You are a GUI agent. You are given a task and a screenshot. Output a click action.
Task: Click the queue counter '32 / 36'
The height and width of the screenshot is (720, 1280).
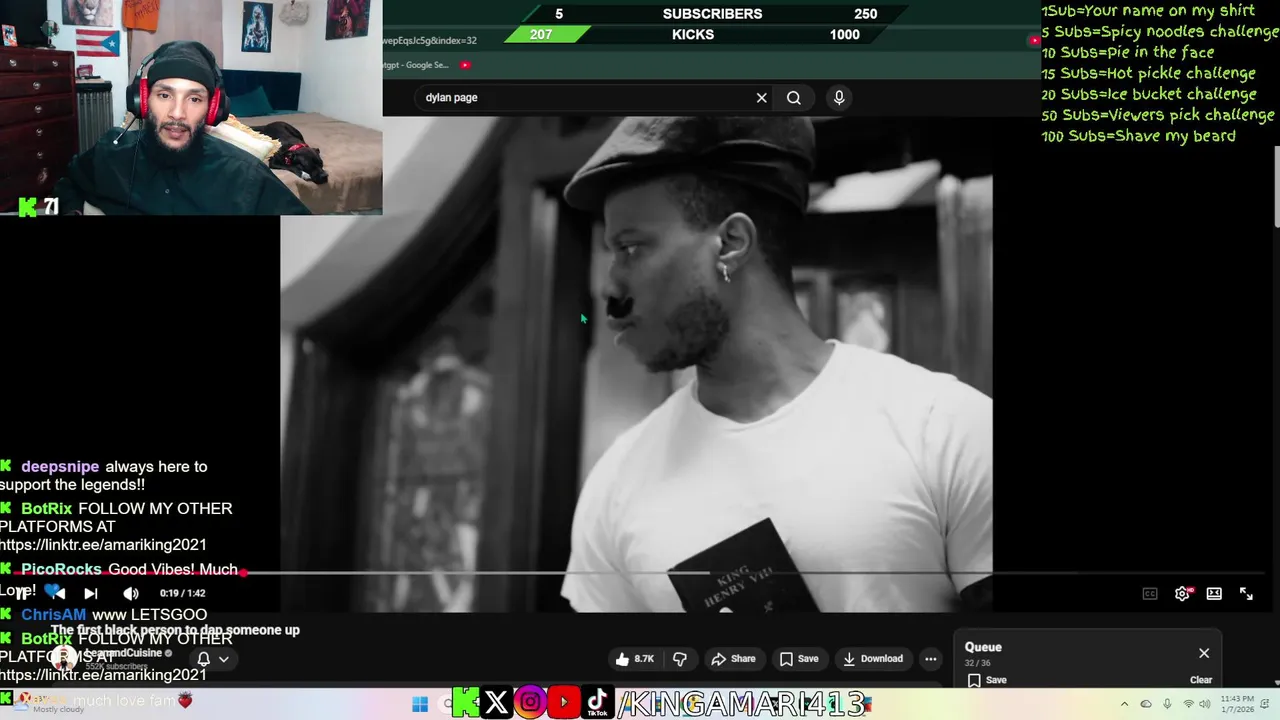coord(977,664)
